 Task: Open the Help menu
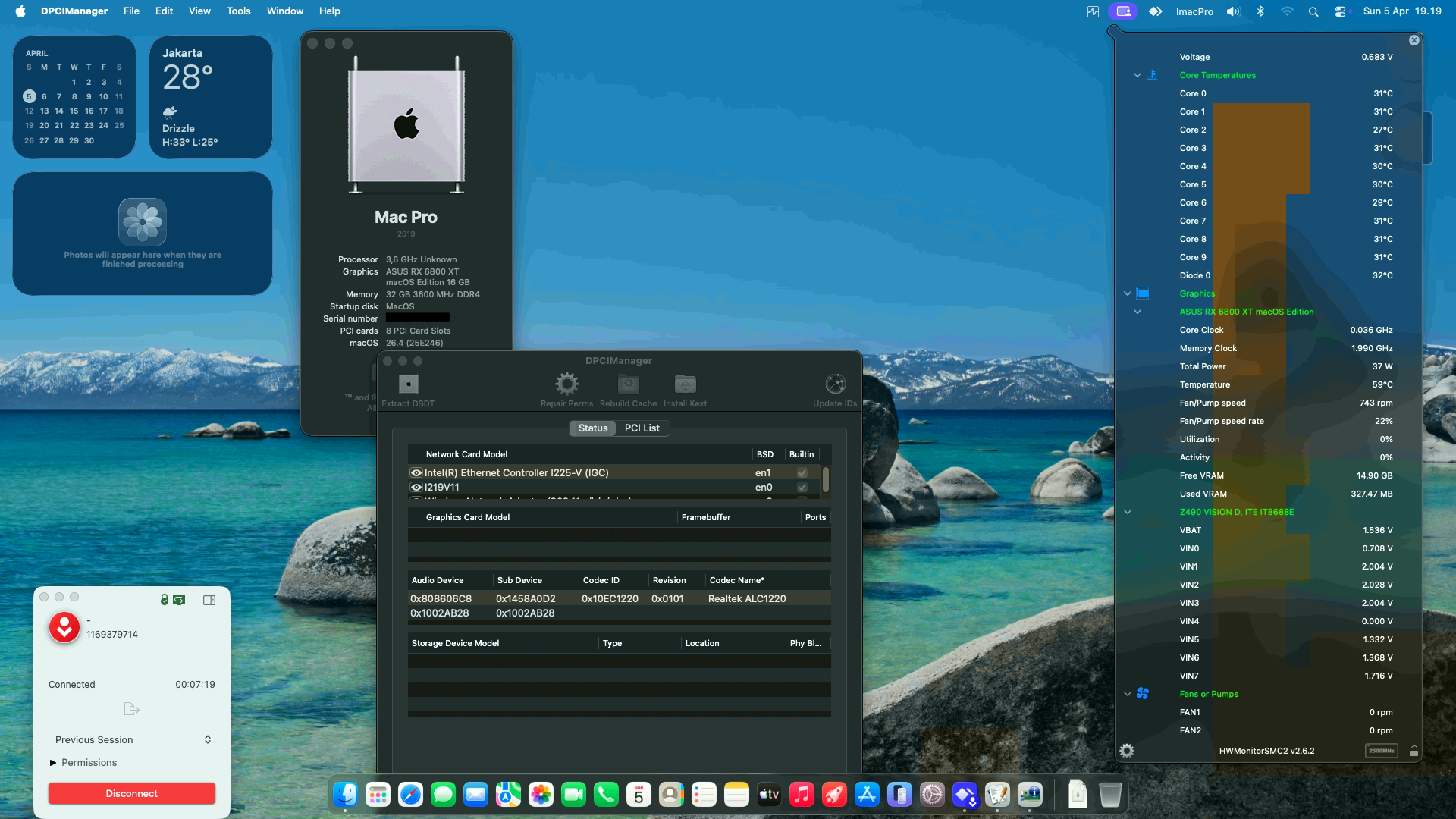click(x=329, y=11)
